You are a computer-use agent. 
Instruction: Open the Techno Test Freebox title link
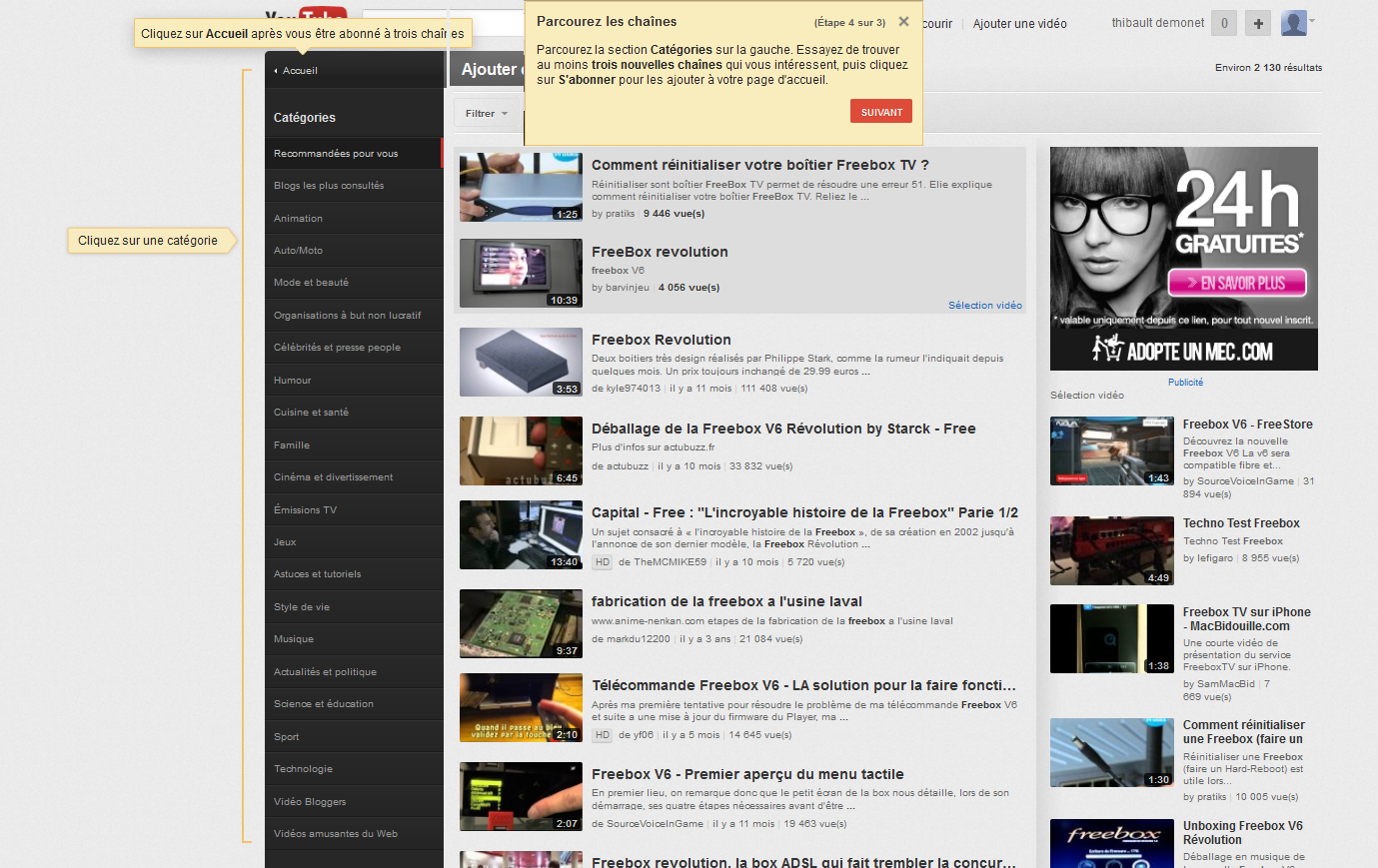tap(1241, 523)
